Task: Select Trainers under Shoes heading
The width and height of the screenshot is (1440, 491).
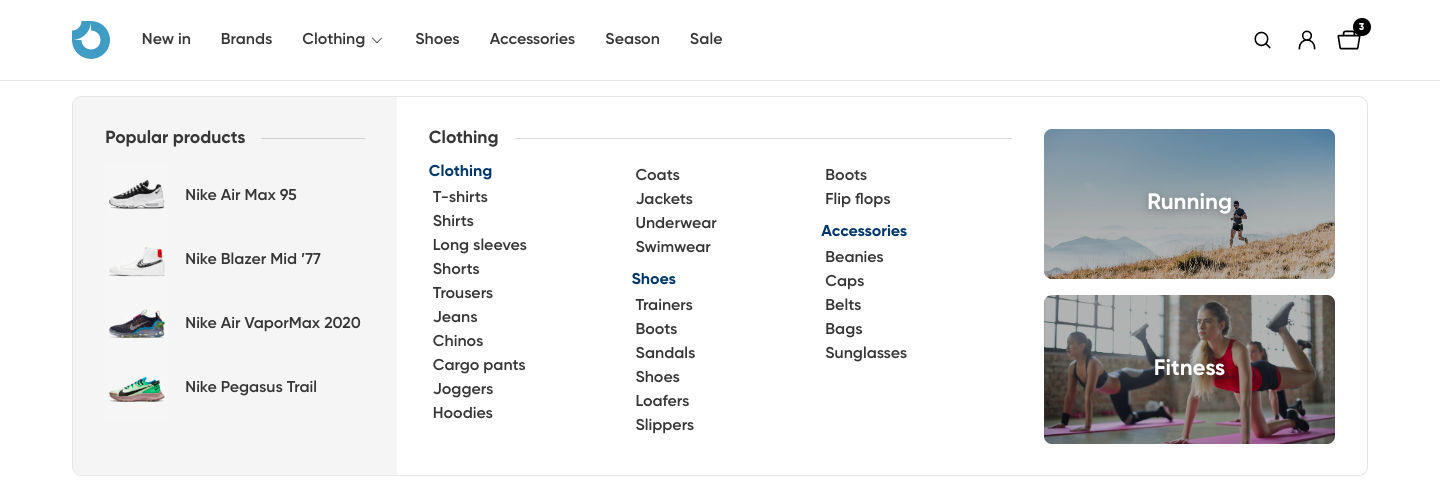Action: pos(664,305)
